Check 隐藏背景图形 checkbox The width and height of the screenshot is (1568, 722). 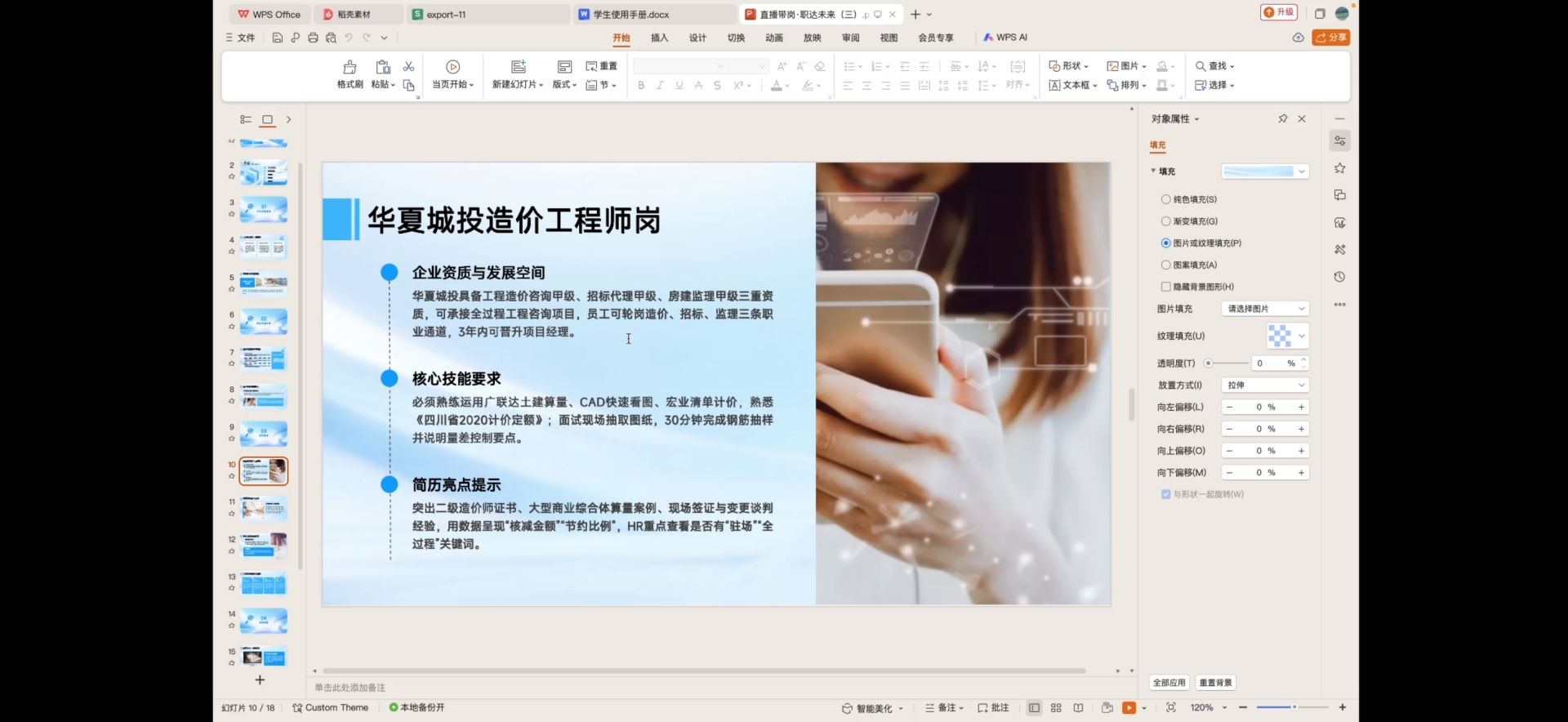tap(1165, 287)
